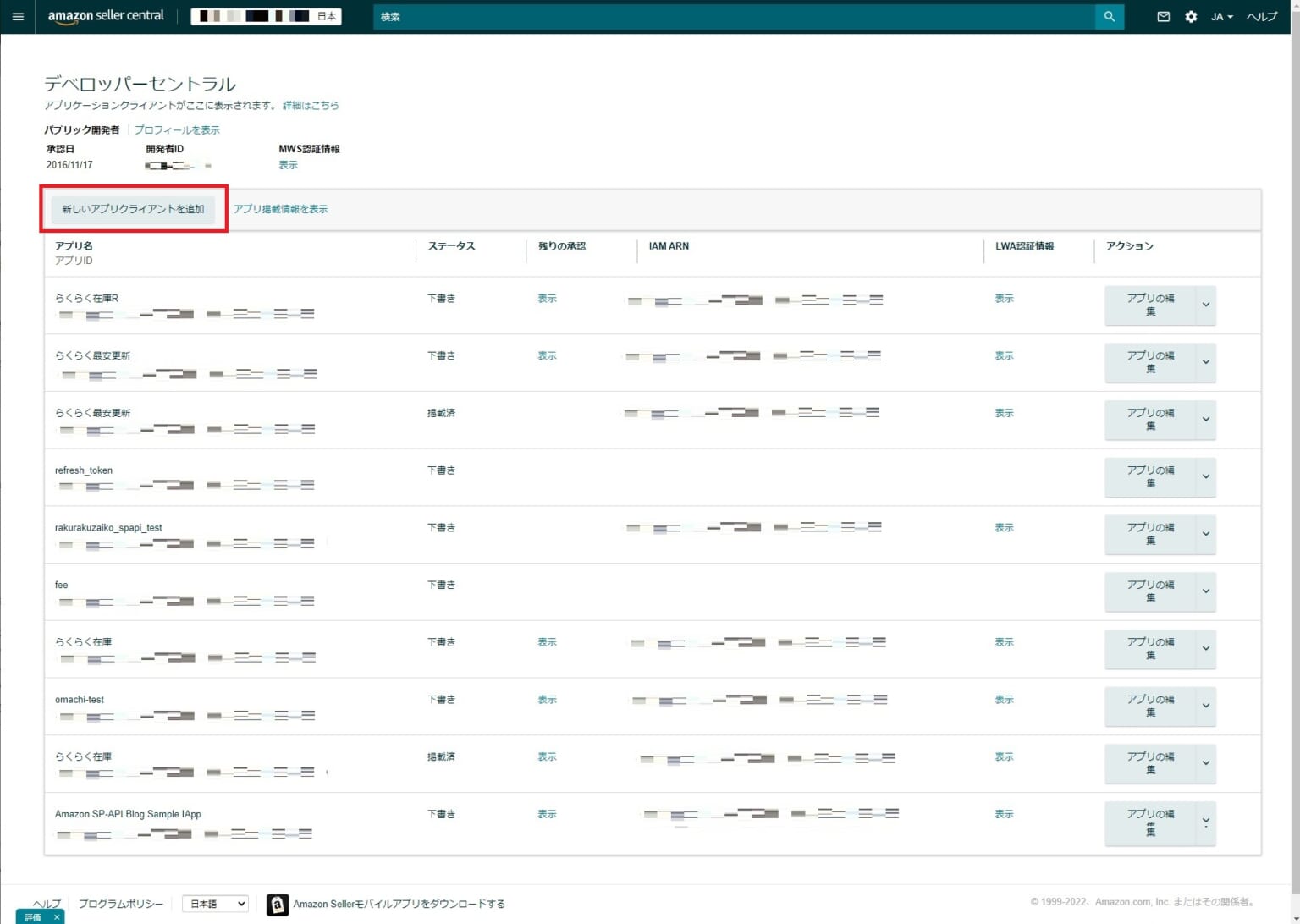Click the search magnifying glass icon
The width and height of the screenshot is (1300, 924).
(x=1110, y=16)
